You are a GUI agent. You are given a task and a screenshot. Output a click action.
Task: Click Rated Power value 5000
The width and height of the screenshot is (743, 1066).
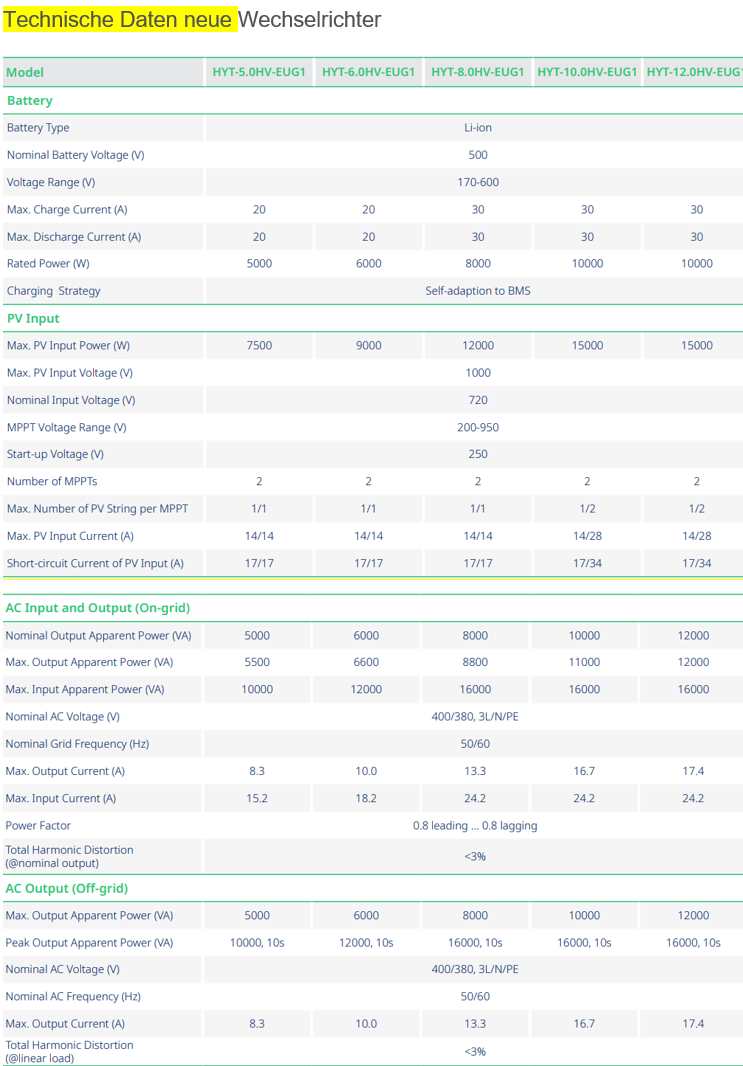[259, 264]
